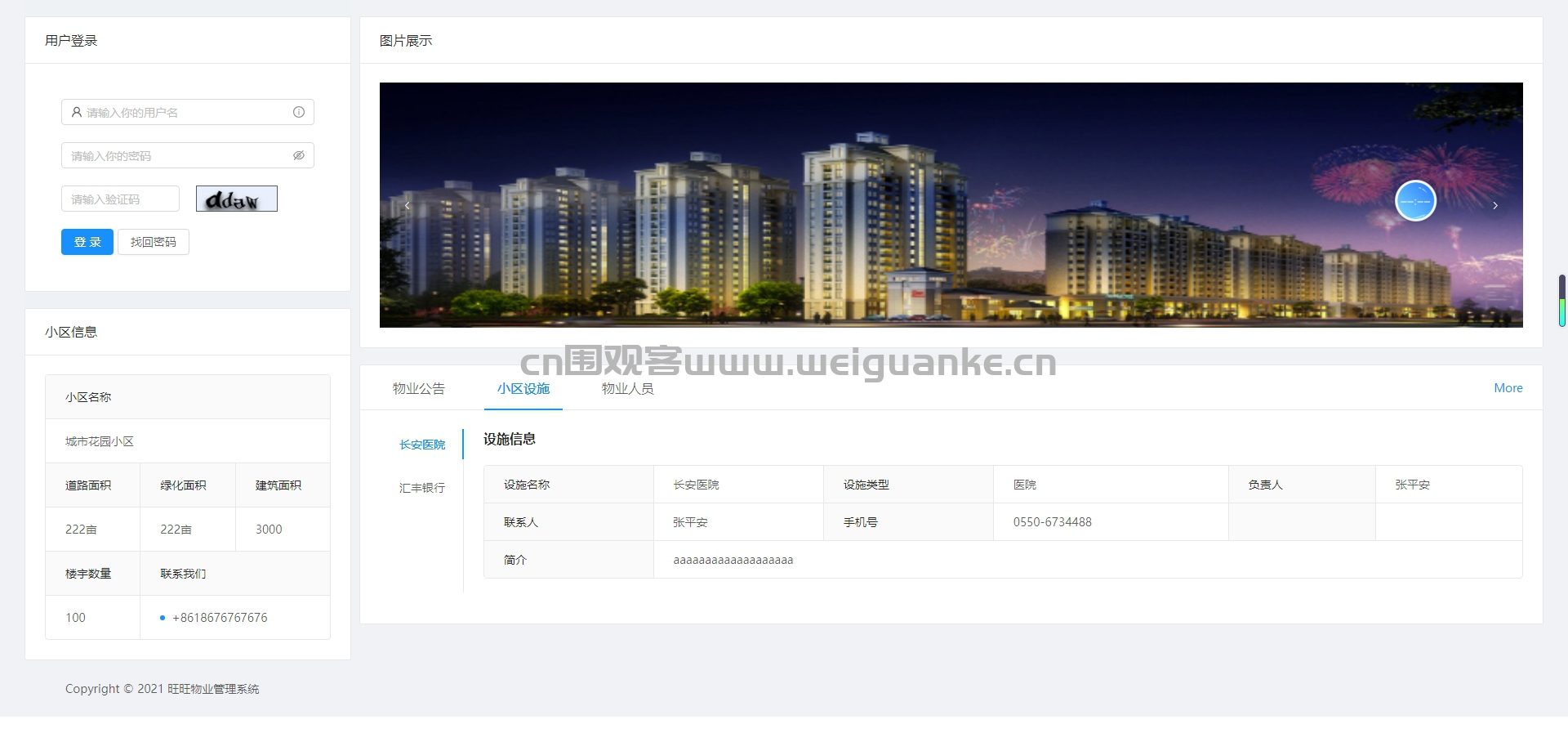Screen dimensions: 1568x751
Task: Click the 3000 building area value
Action: (269, 530)
